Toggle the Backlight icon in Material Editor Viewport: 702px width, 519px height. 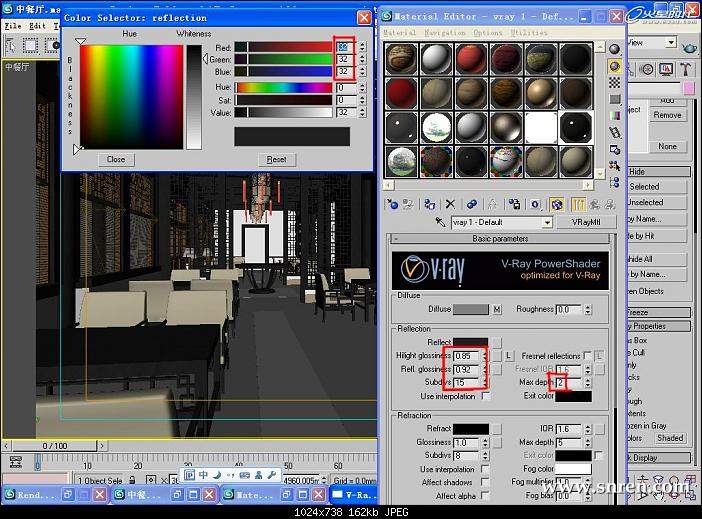pyautogui.click(x=614, y=66)
